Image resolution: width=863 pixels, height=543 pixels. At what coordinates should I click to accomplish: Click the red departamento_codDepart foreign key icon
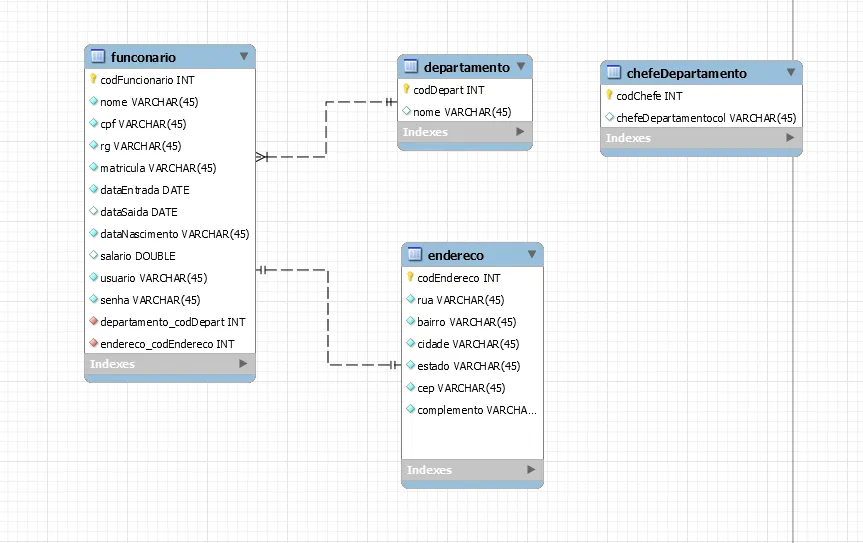coord(94,322)
